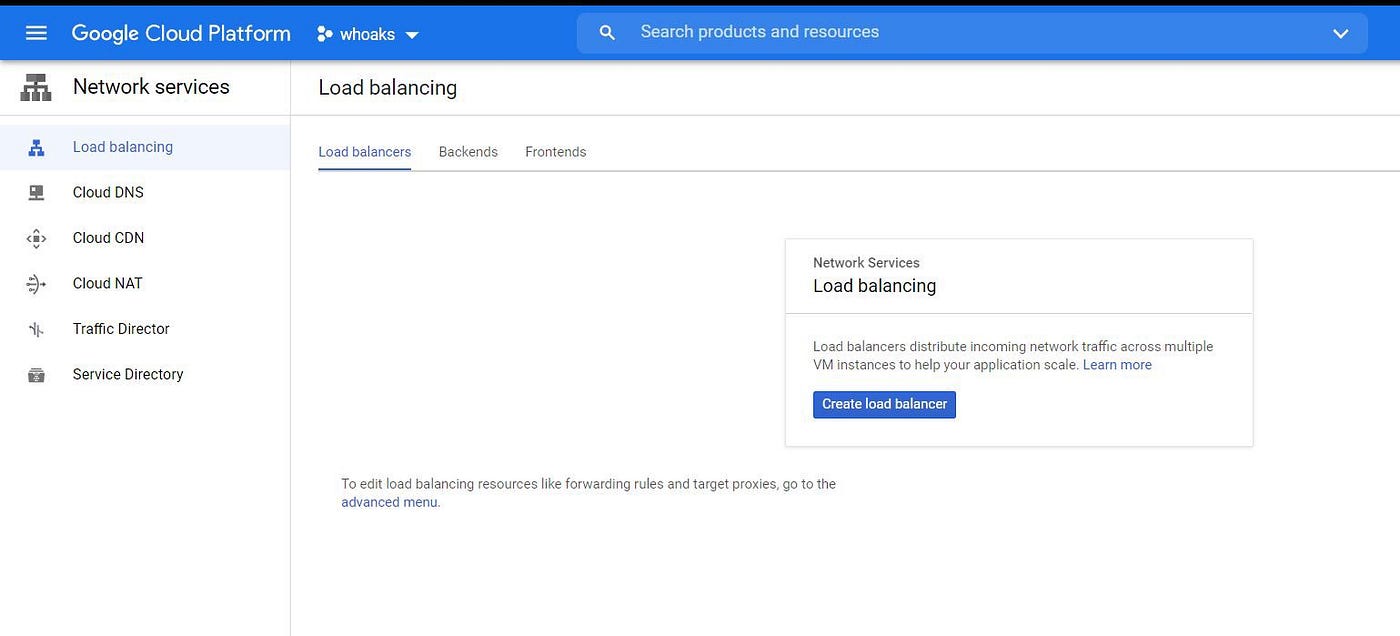
Task: Click the whoaks project icon
Action: [x=324, y=34]
